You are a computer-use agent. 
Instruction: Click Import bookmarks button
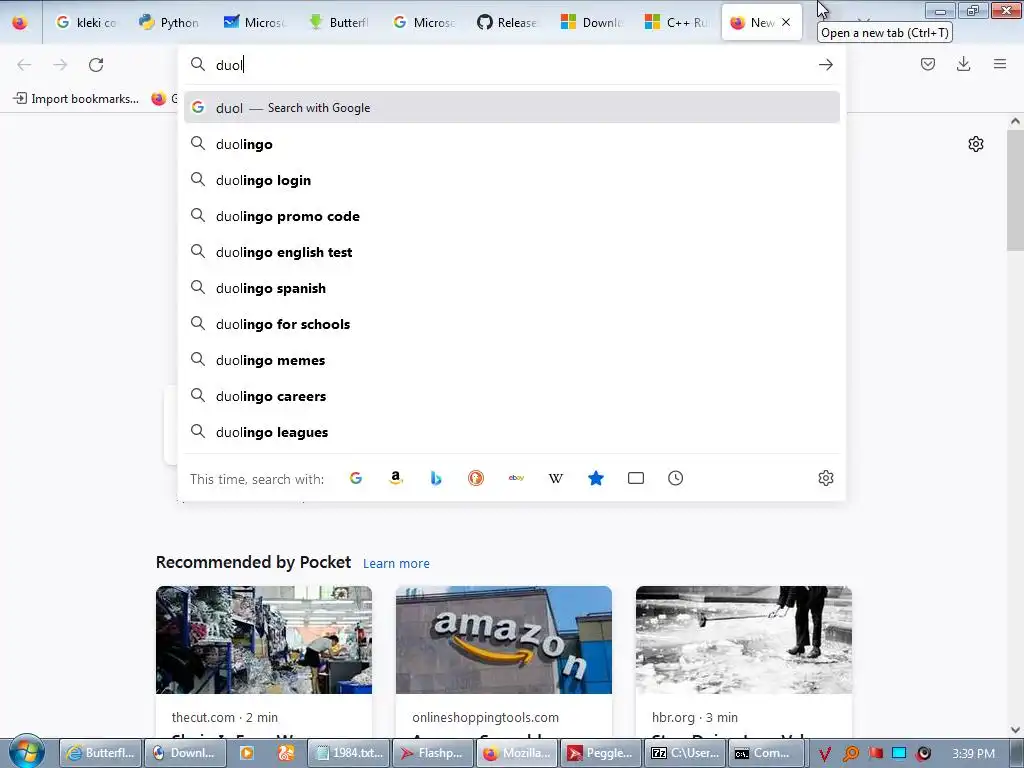[76, 99]
